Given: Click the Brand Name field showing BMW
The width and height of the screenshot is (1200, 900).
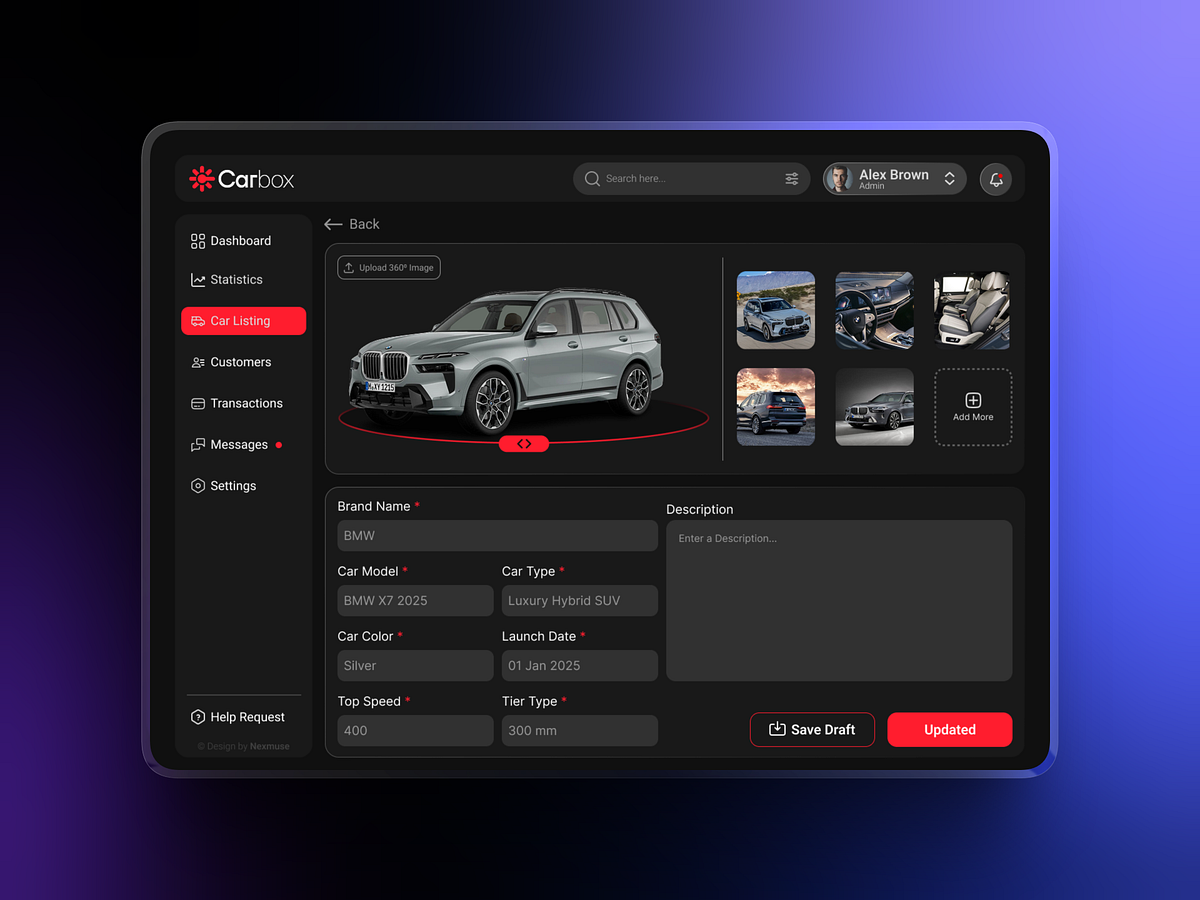Looking at the screenshot, I should pyautogui.click(x=498, y=536).
